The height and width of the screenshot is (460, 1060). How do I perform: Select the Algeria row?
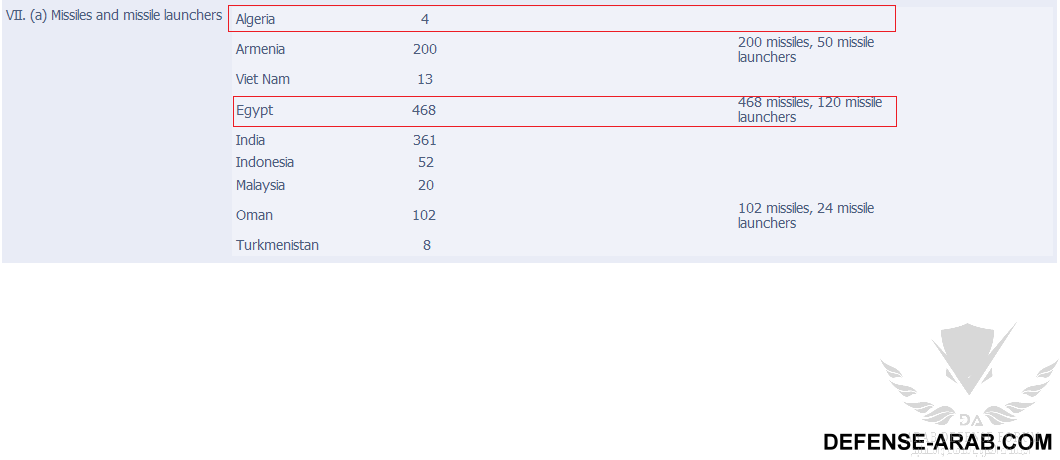[564, 19]
